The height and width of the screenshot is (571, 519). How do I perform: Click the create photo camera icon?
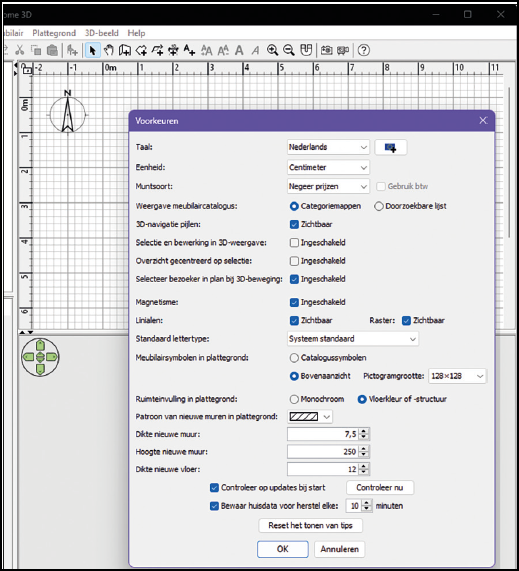326,50
